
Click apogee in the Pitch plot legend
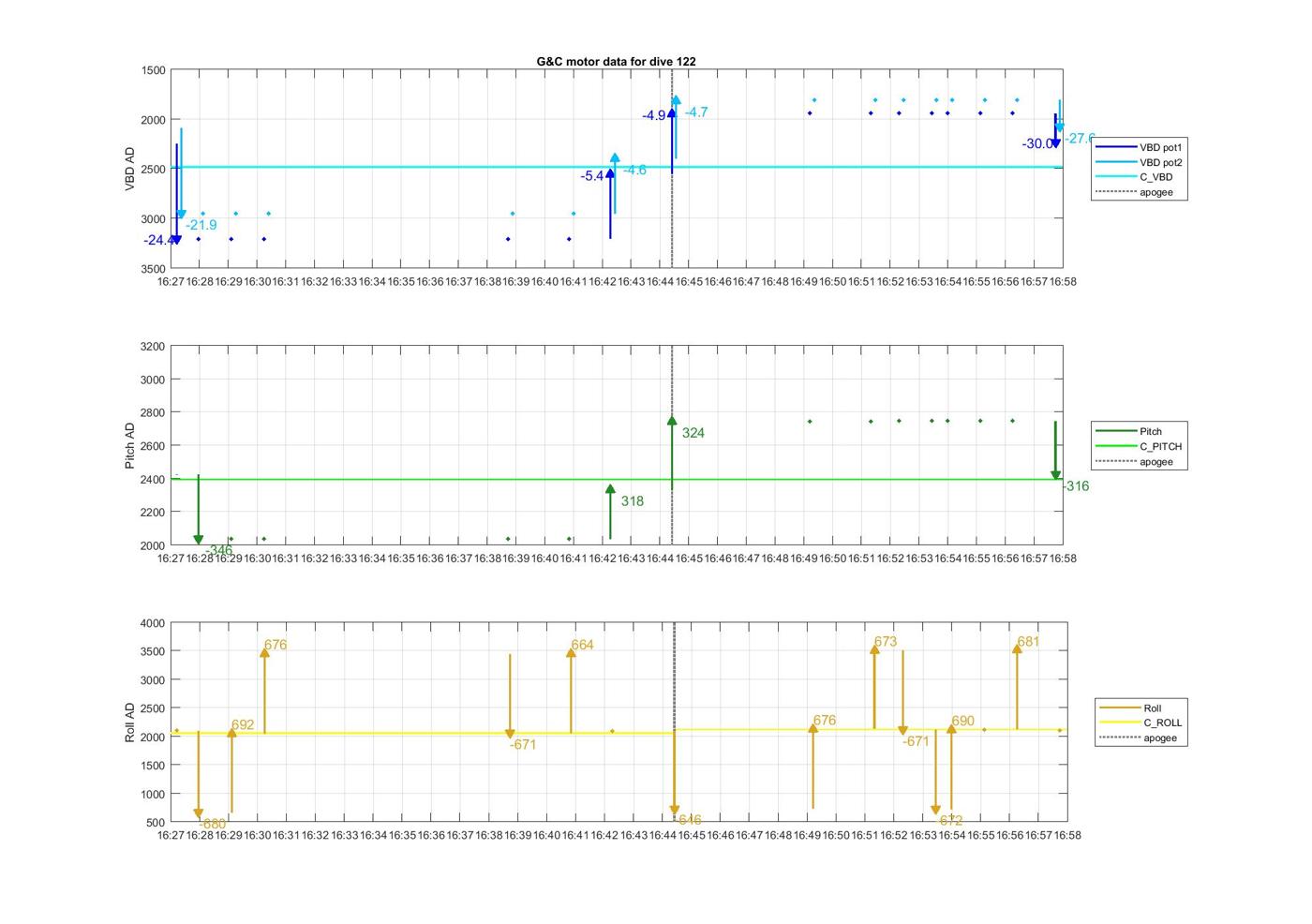(x=1135, y=462)
